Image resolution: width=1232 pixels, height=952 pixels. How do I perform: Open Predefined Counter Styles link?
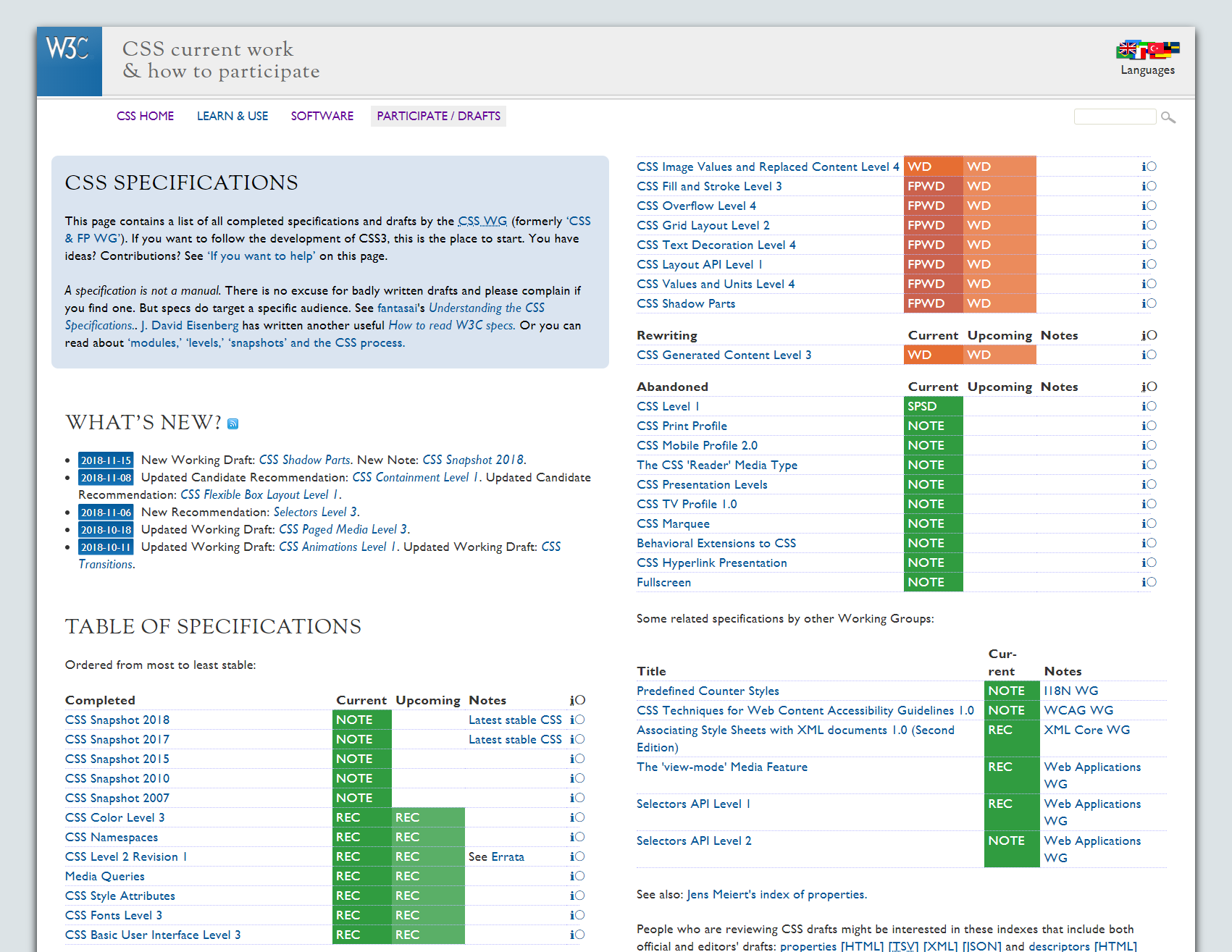tap(708, 691)
